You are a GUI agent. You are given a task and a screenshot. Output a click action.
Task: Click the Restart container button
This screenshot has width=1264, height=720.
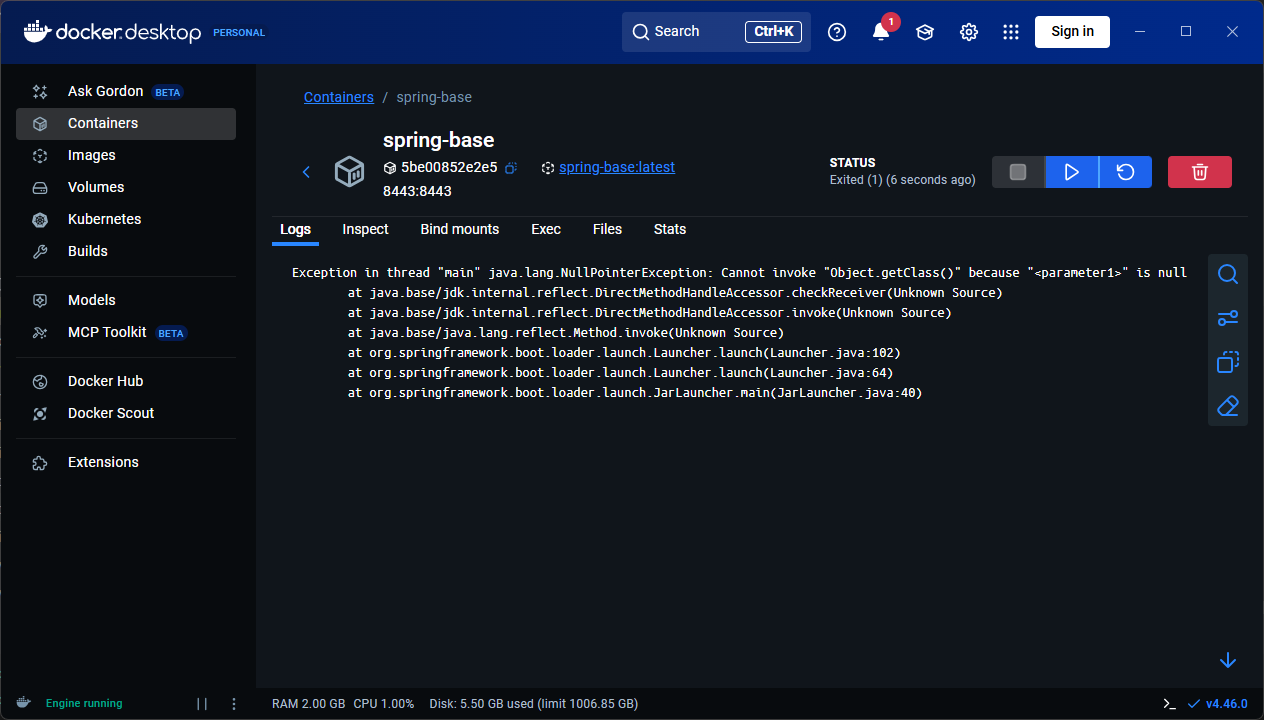(x=1125, y=172)
